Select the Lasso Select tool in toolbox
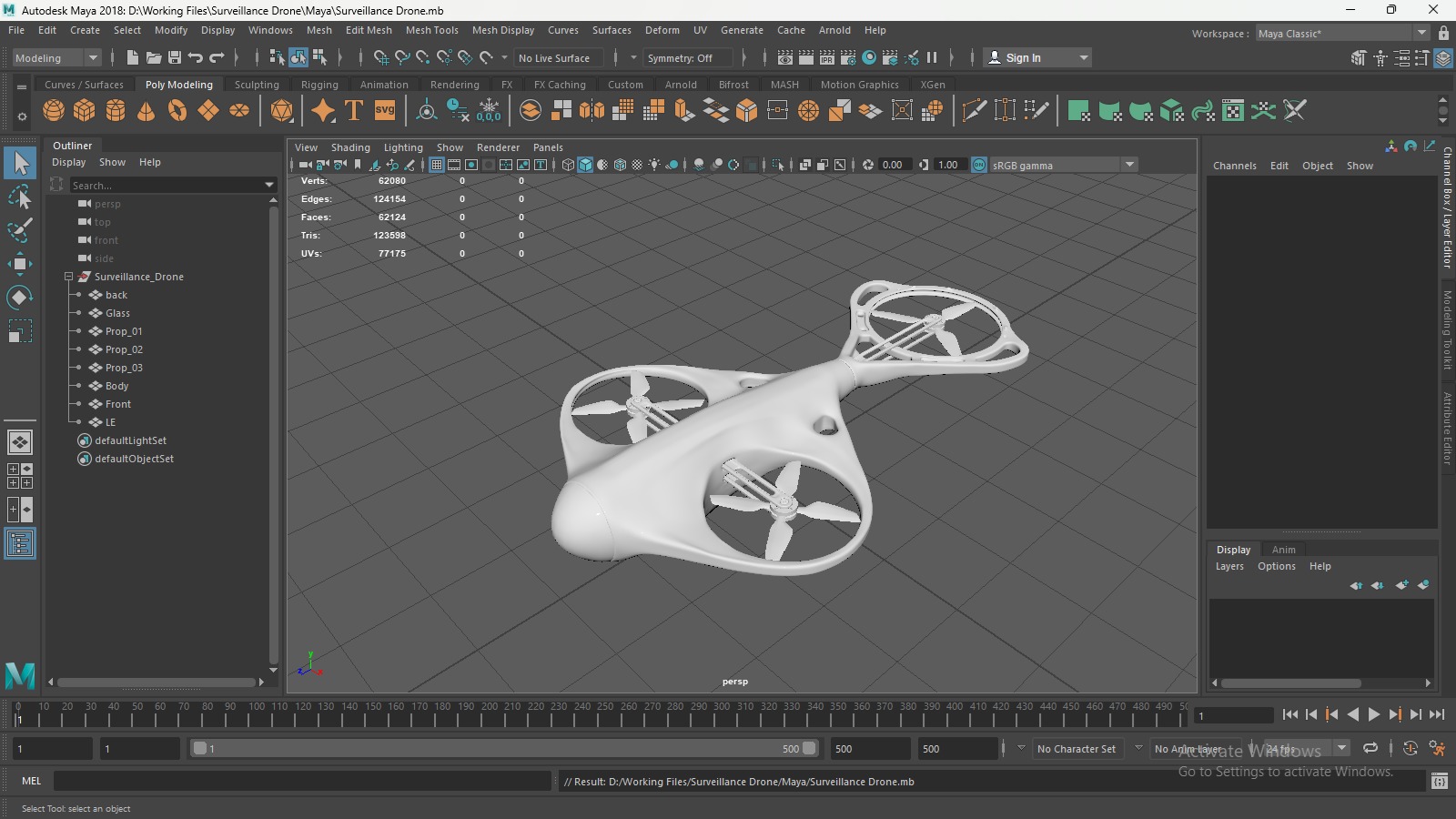 (x=20, y=197)
